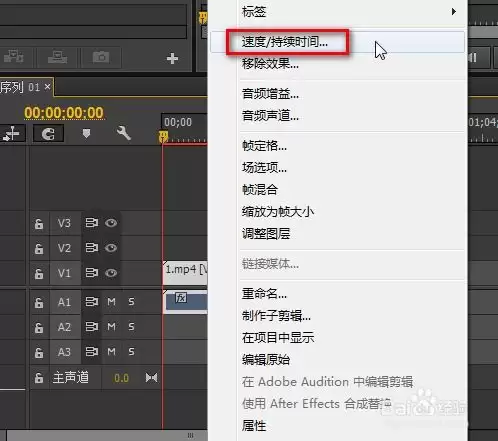Viewport: 498px width, 441px height.
Task: Hide track V1 with eye icon
Action: click(x=111, y=273)
